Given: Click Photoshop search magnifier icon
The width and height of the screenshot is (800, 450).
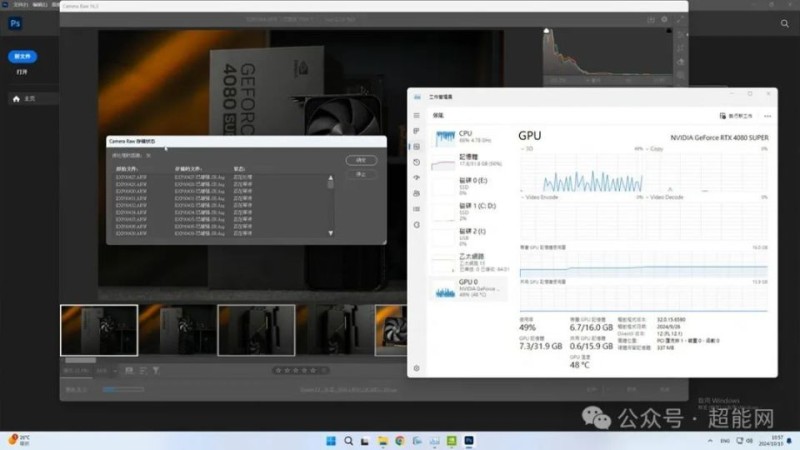Looking at the screenshot, I should pos(785,23).
